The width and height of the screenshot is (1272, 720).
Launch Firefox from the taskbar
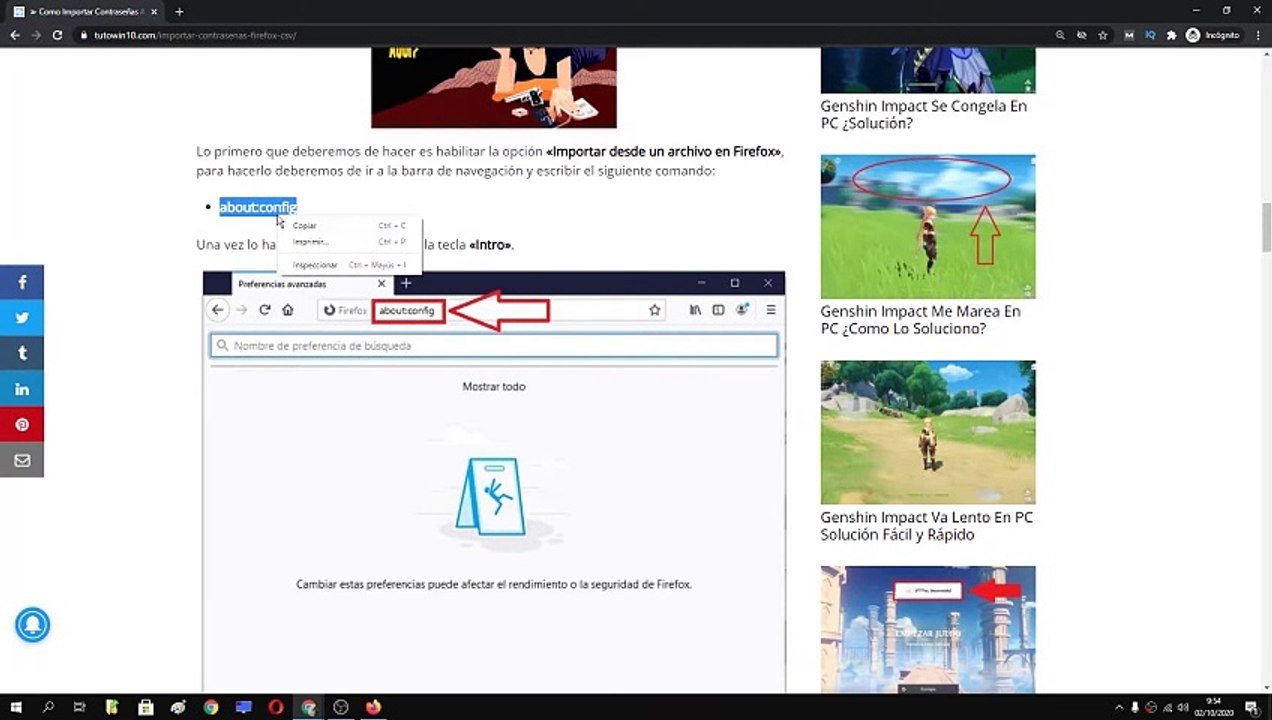373,707
